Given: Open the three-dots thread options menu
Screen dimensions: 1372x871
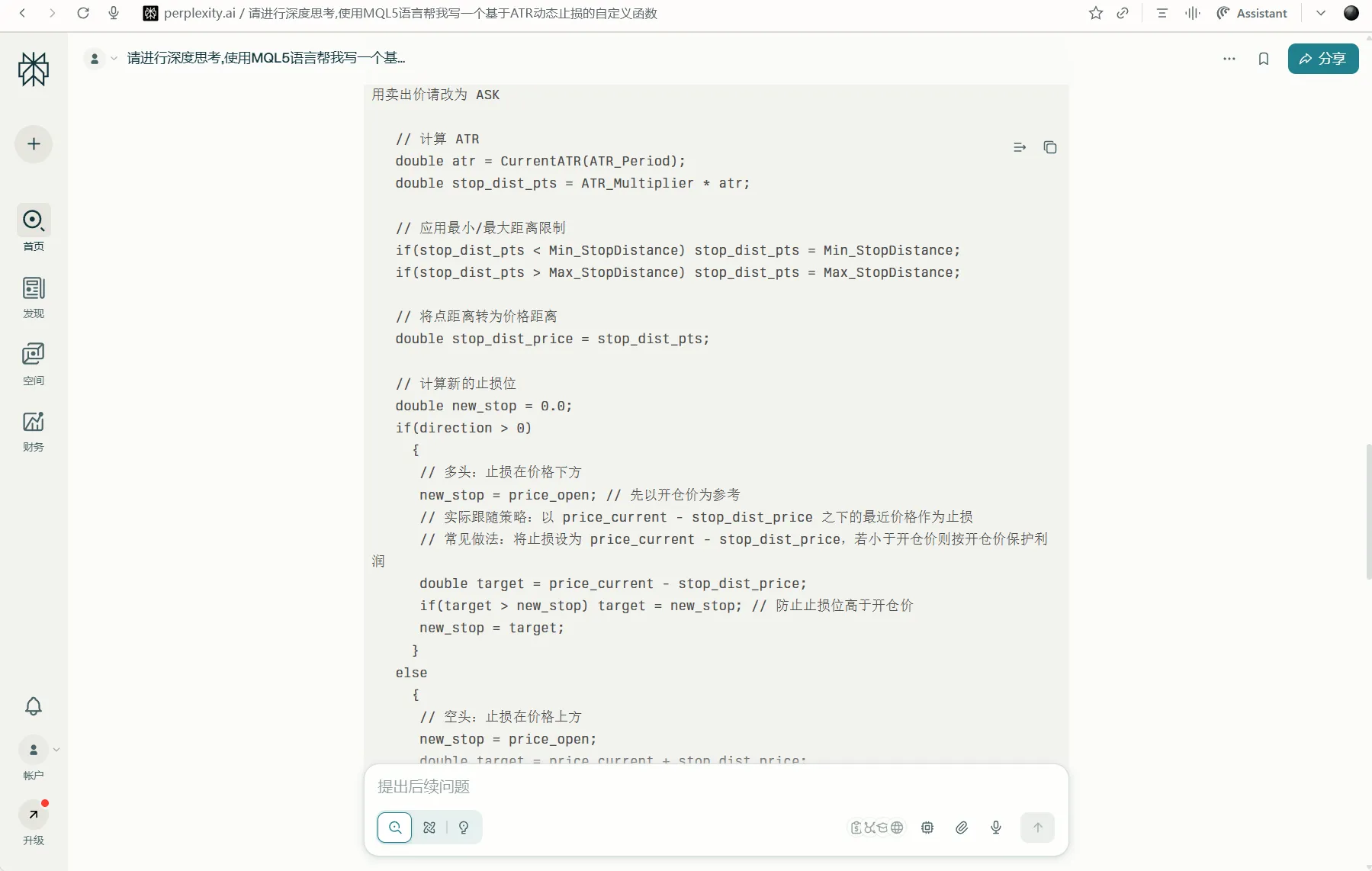Looking at the screenshot, I should [x=1229, y=59].
